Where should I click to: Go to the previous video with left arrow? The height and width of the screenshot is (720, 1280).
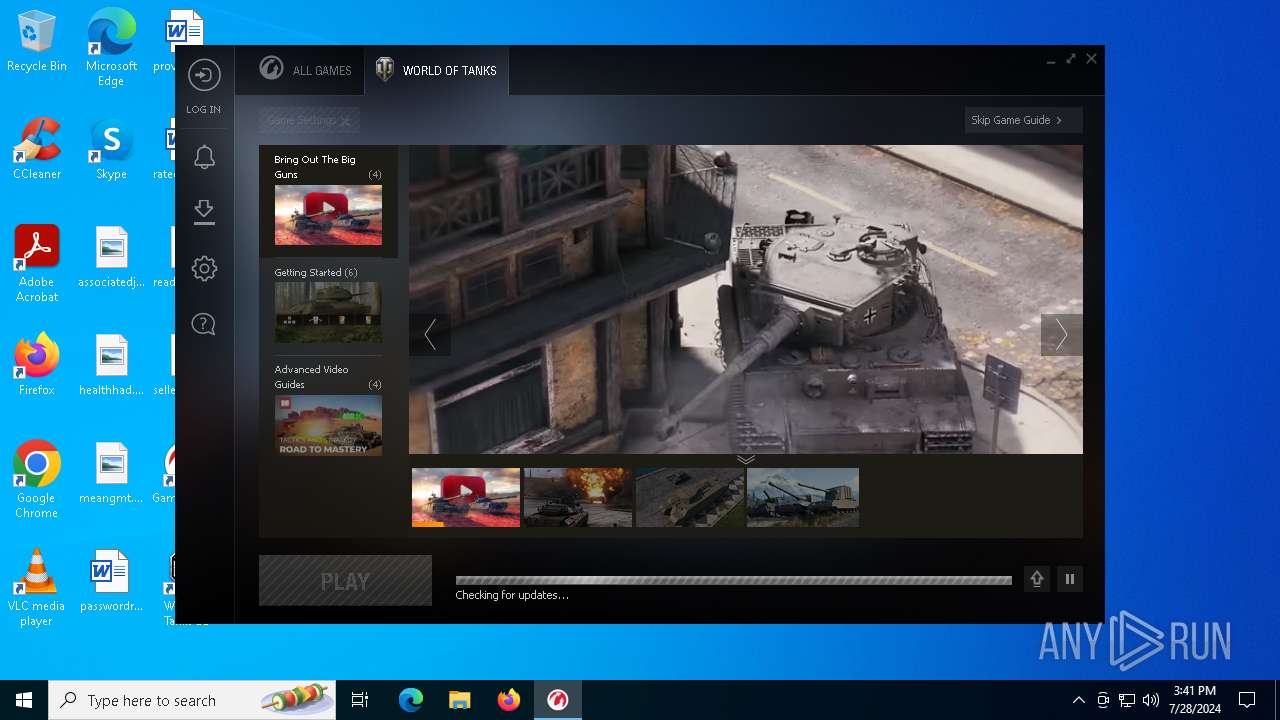(x=430, y=334)
